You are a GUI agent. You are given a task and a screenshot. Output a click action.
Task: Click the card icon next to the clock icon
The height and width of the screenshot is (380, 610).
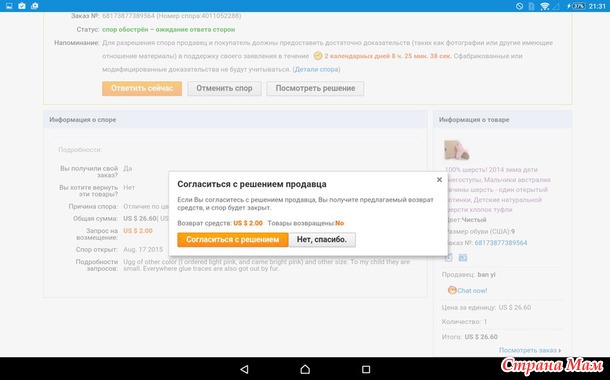[x=463, y=257]
